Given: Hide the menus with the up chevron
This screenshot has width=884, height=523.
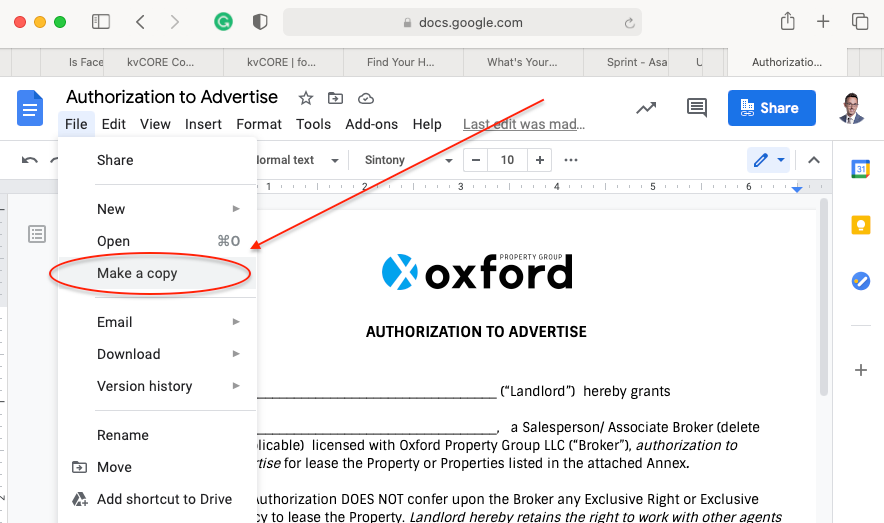Looking at the screenshot, I should [x=814, y=160].
